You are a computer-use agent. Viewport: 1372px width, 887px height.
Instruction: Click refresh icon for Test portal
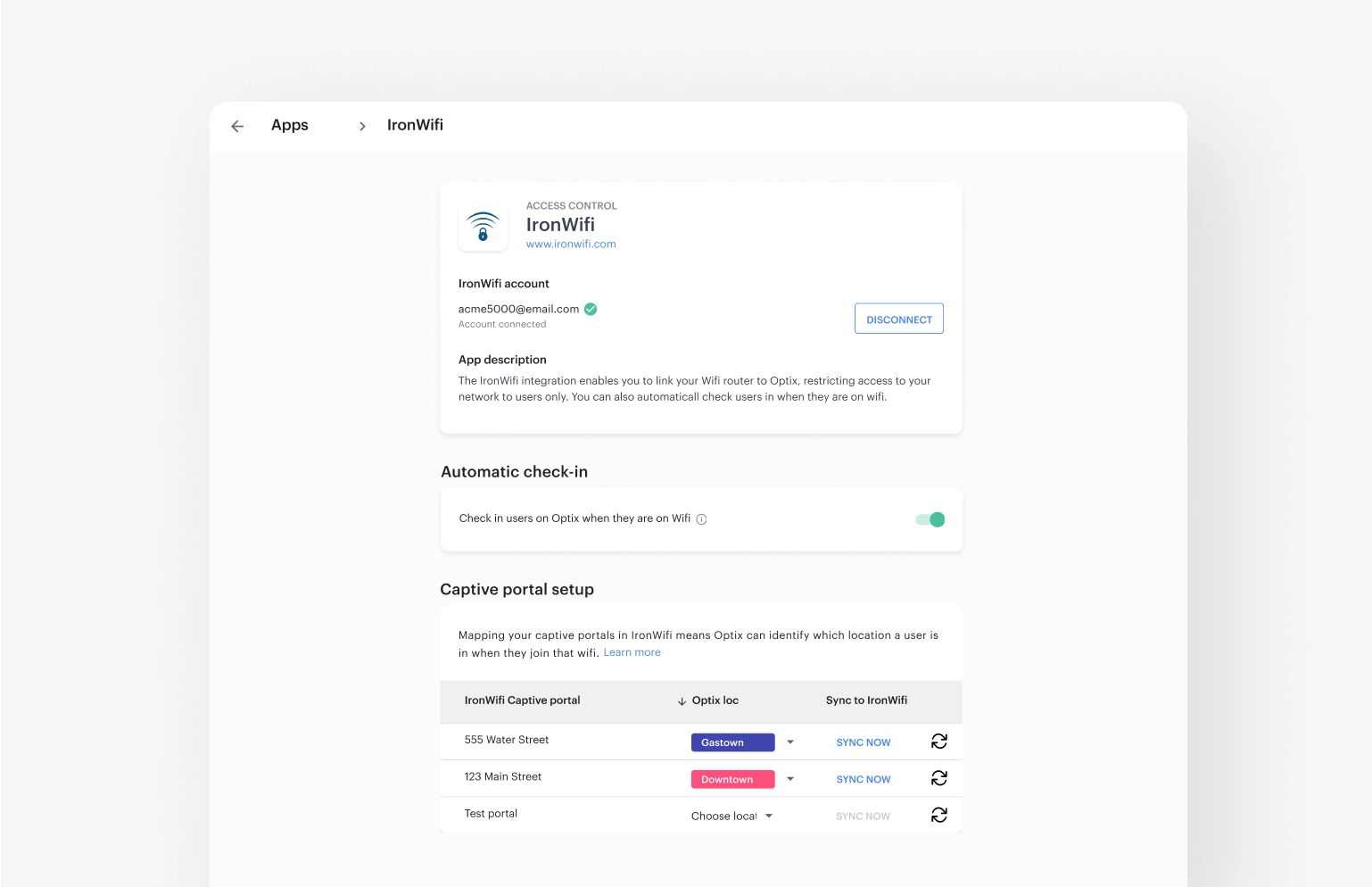click(x=939, y=815)
